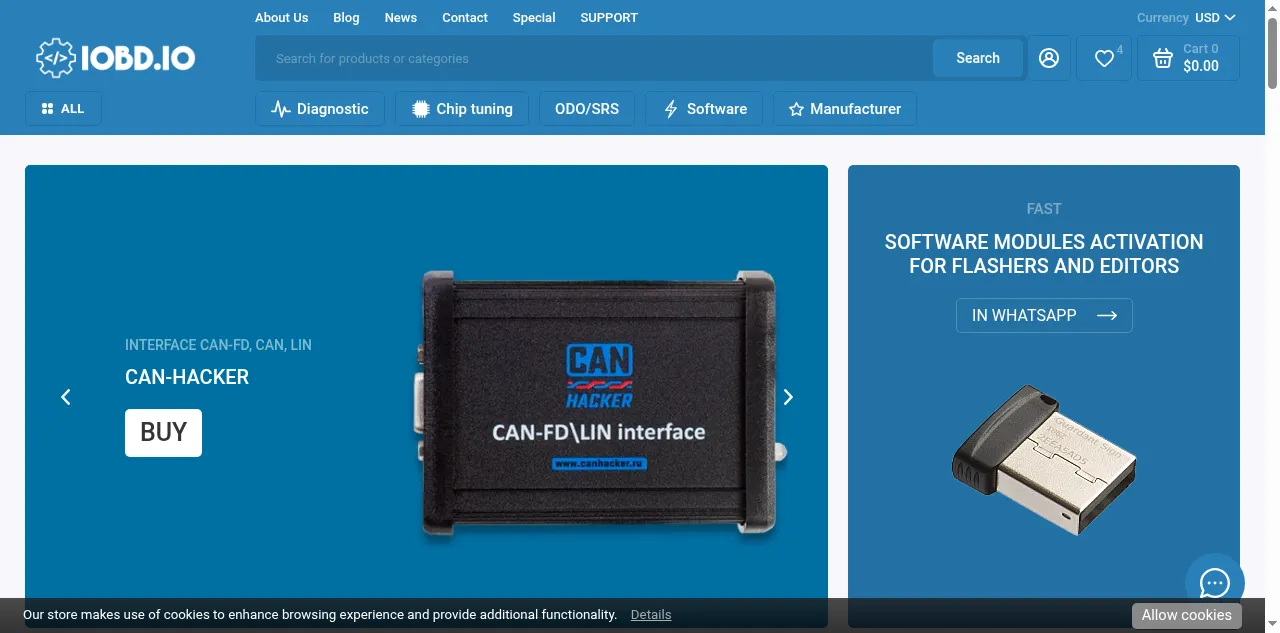Image resolution: width=1280 pixels, height=633 pixels.
Task: Open the user account icon
Action: (1049, 58)
